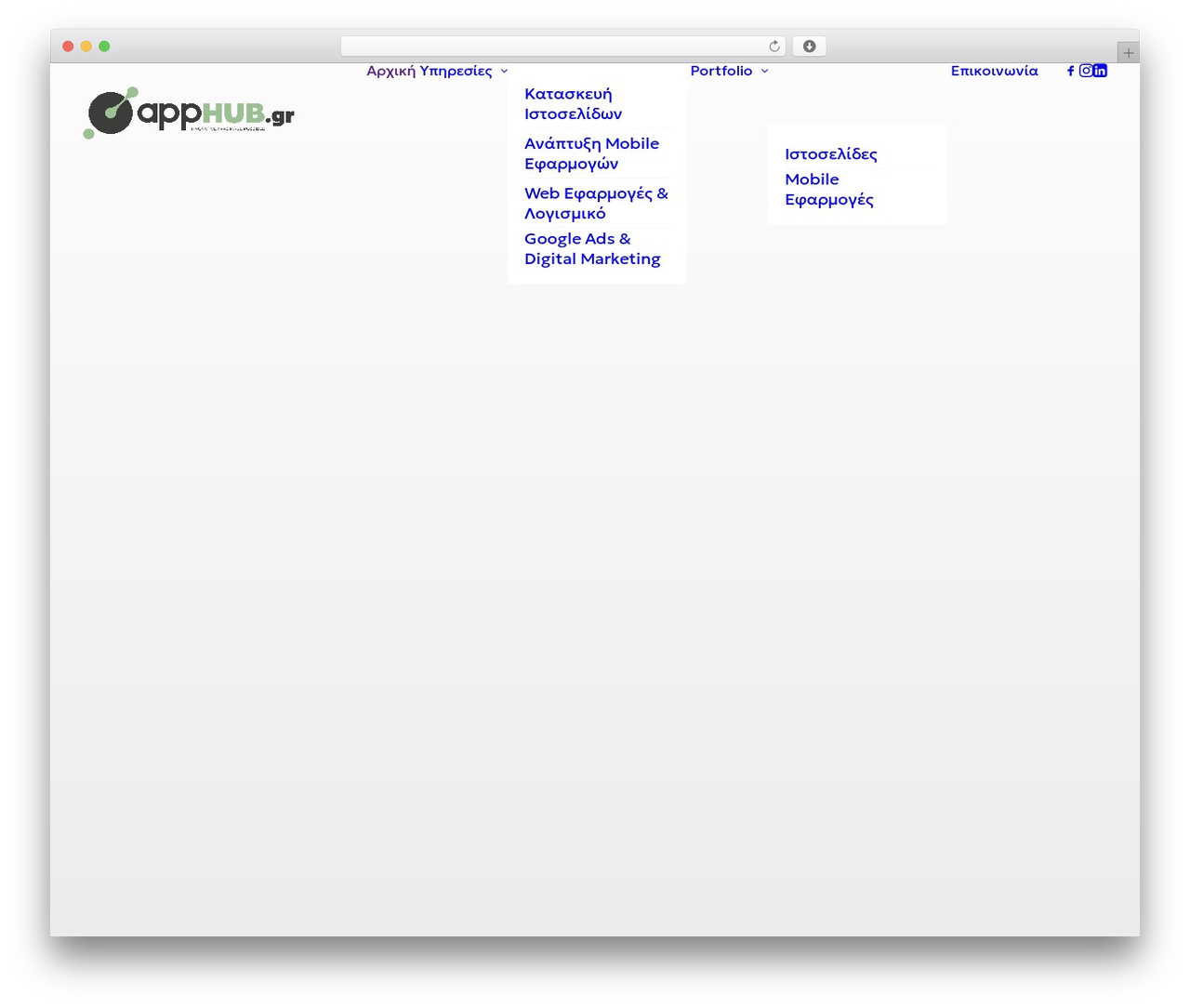Screen dimensions: 1190x1008
Task: Click the browser address bar
Action: point(562,46)
